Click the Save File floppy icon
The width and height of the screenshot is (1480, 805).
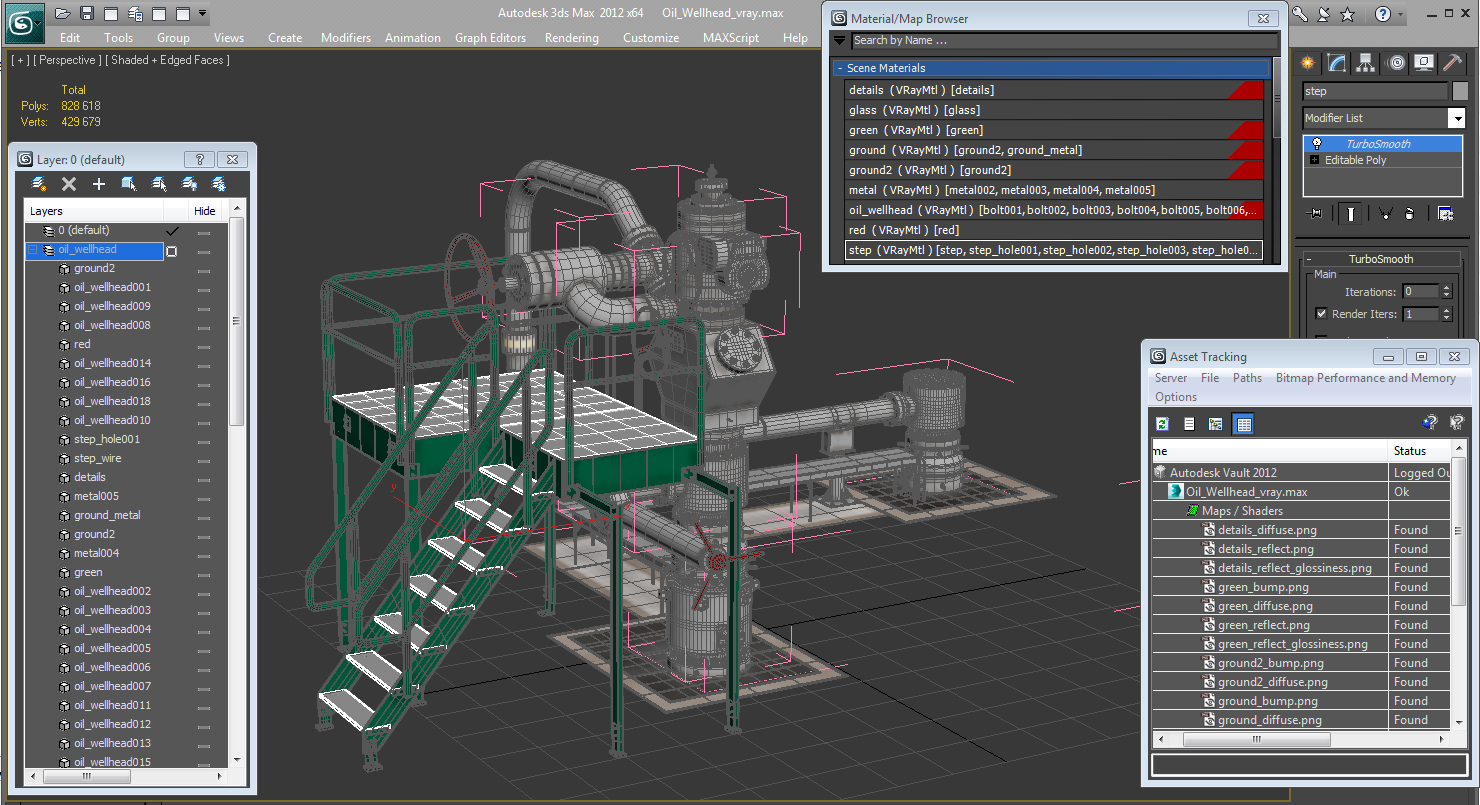[x=87, y=13]
